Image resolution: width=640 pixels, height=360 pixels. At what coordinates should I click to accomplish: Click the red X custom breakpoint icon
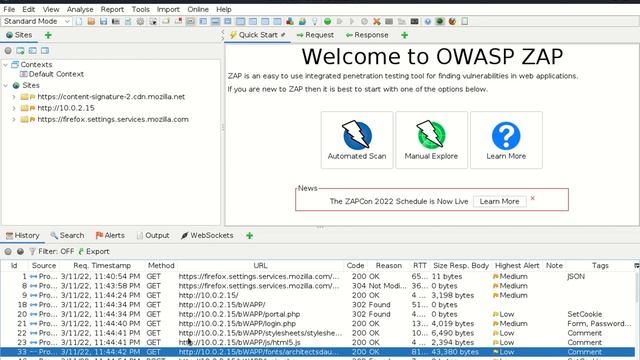coord(377,21)
